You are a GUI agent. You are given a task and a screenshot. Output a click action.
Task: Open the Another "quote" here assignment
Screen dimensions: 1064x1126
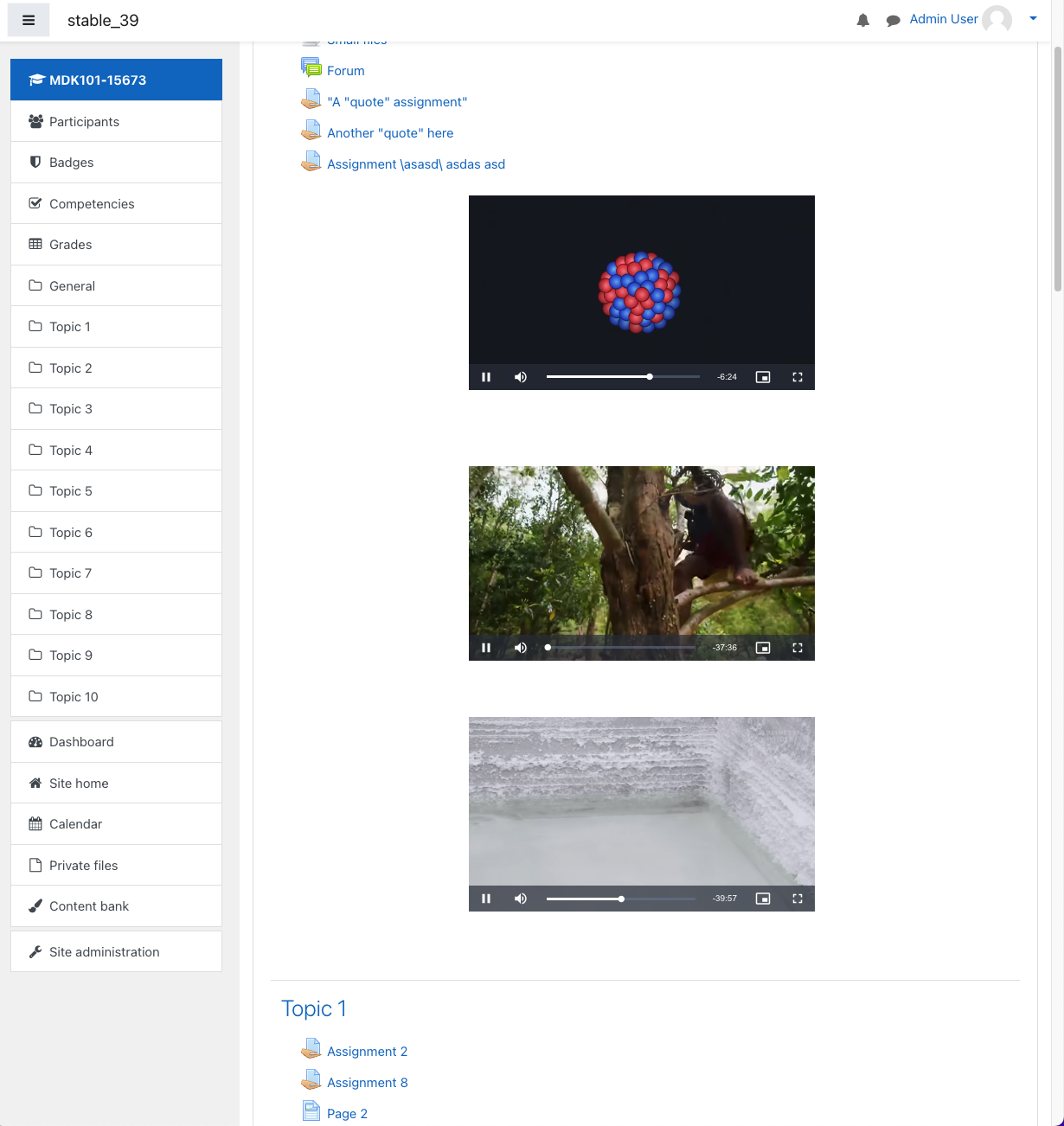[390, 133]
